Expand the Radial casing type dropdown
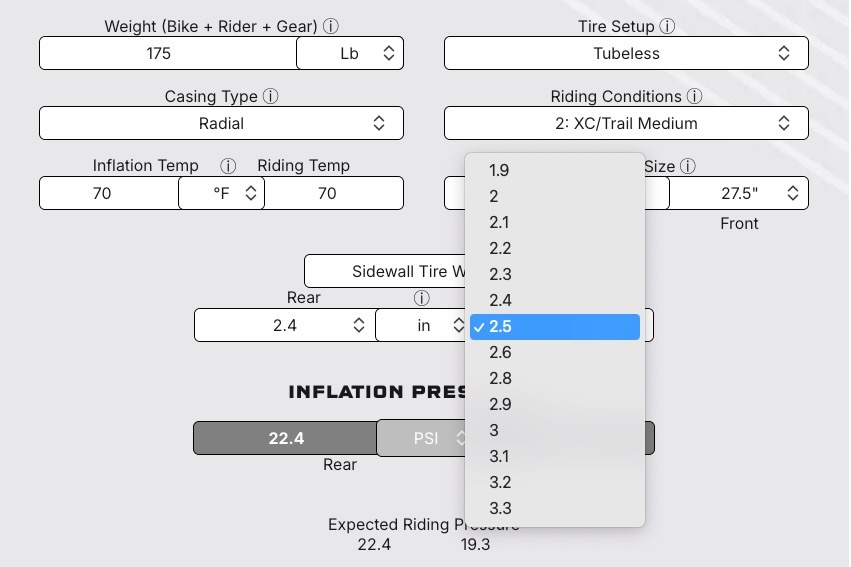The width and height of the screenshot is (851, 567). 221,124
